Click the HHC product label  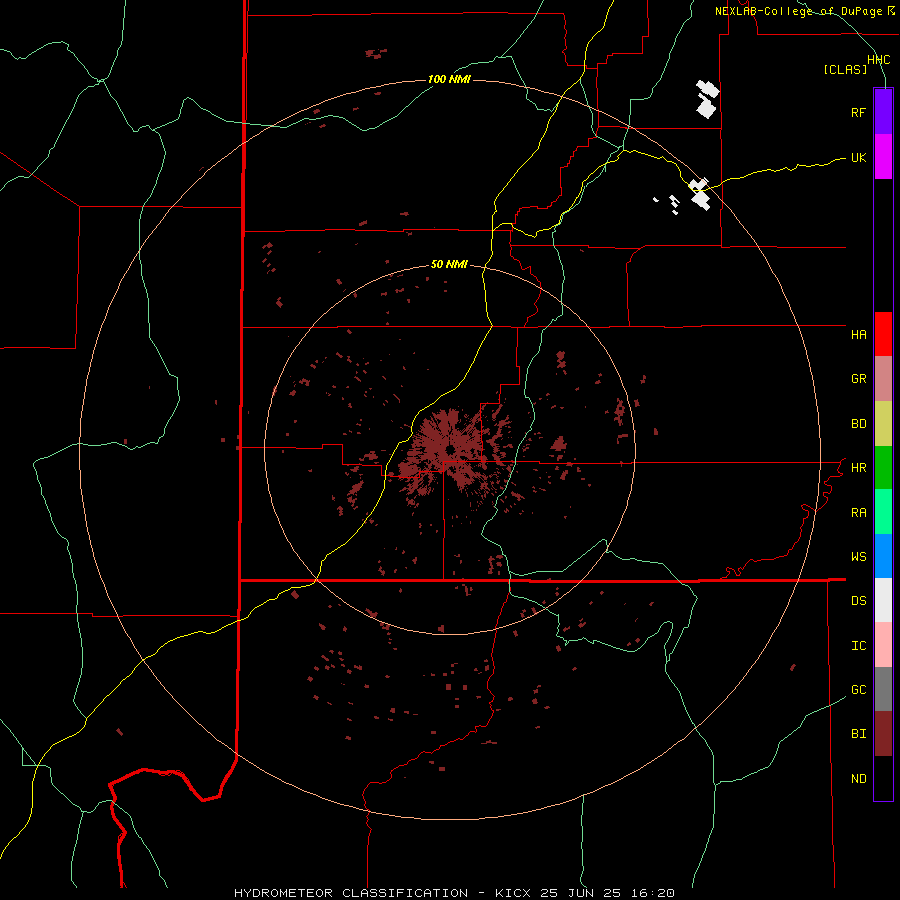pos(878,60)
